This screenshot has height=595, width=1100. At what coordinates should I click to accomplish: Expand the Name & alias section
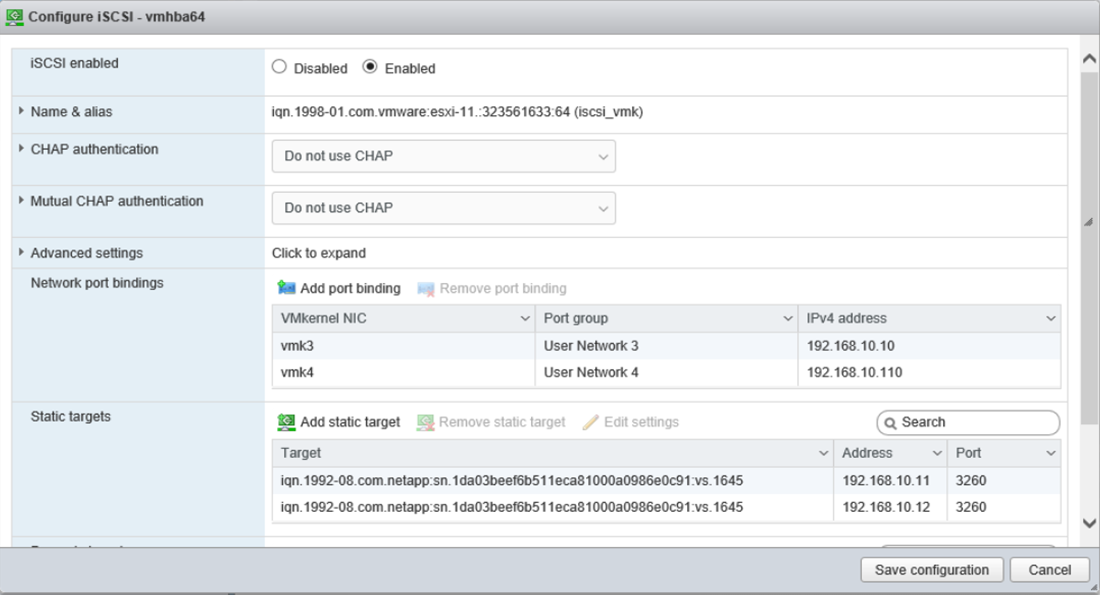tap(22, 113)
